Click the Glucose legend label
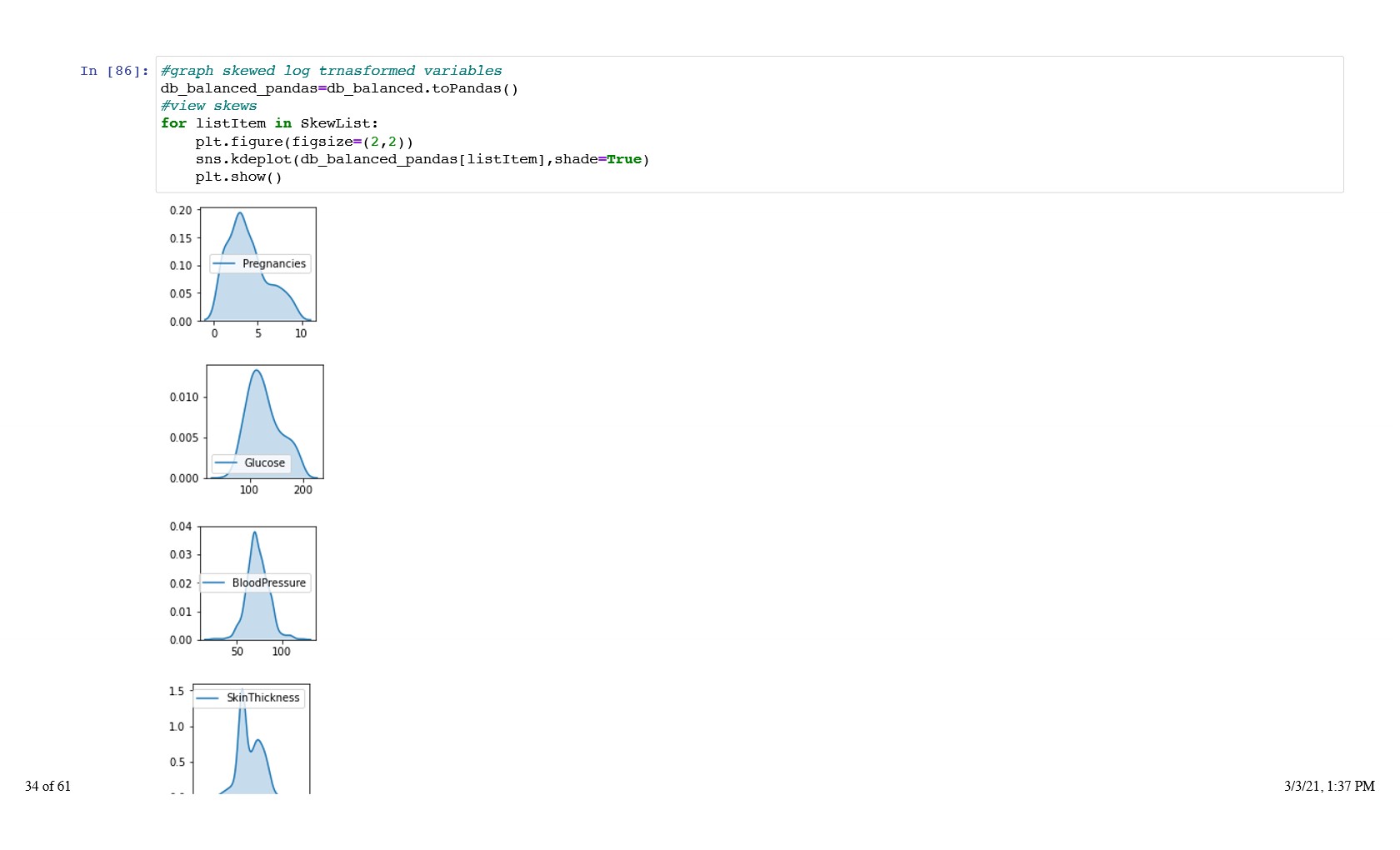Screen dimensions: 1400x850 pyautogui.click(x=264, y=463)
